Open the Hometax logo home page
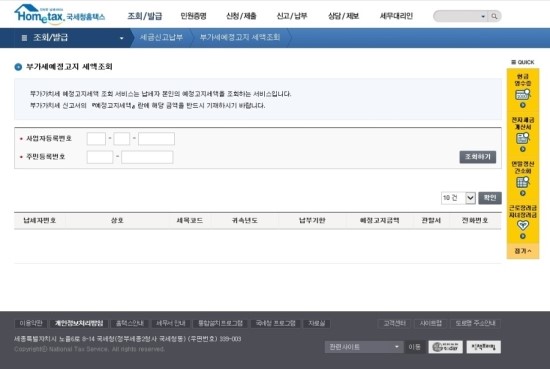This screenshot has height=369, width=550. pyautogui.click(x=59, y=14)
